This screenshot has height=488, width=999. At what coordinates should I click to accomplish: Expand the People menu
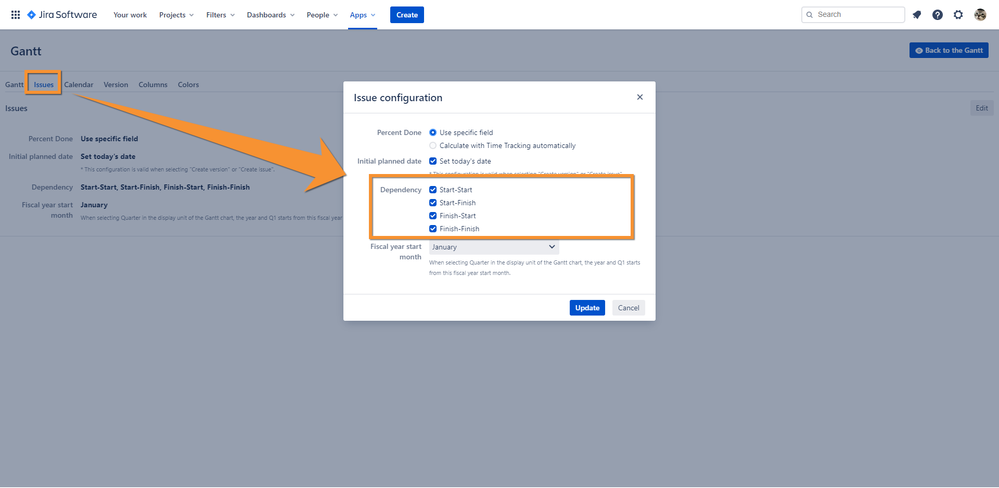coord(322,15)
